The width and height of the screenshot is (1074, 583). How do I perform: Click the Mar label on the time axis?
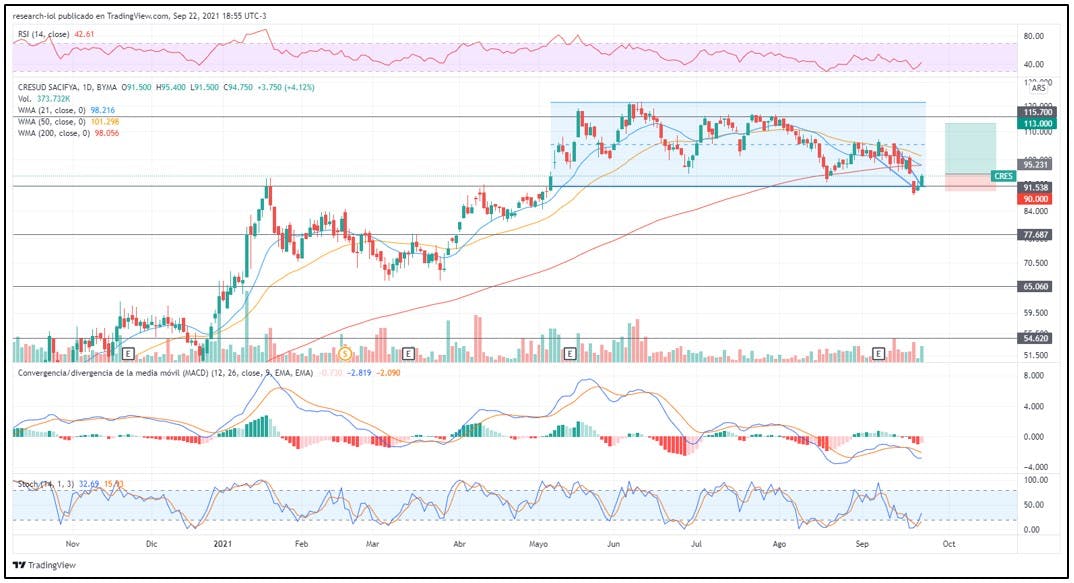(372, 544)
